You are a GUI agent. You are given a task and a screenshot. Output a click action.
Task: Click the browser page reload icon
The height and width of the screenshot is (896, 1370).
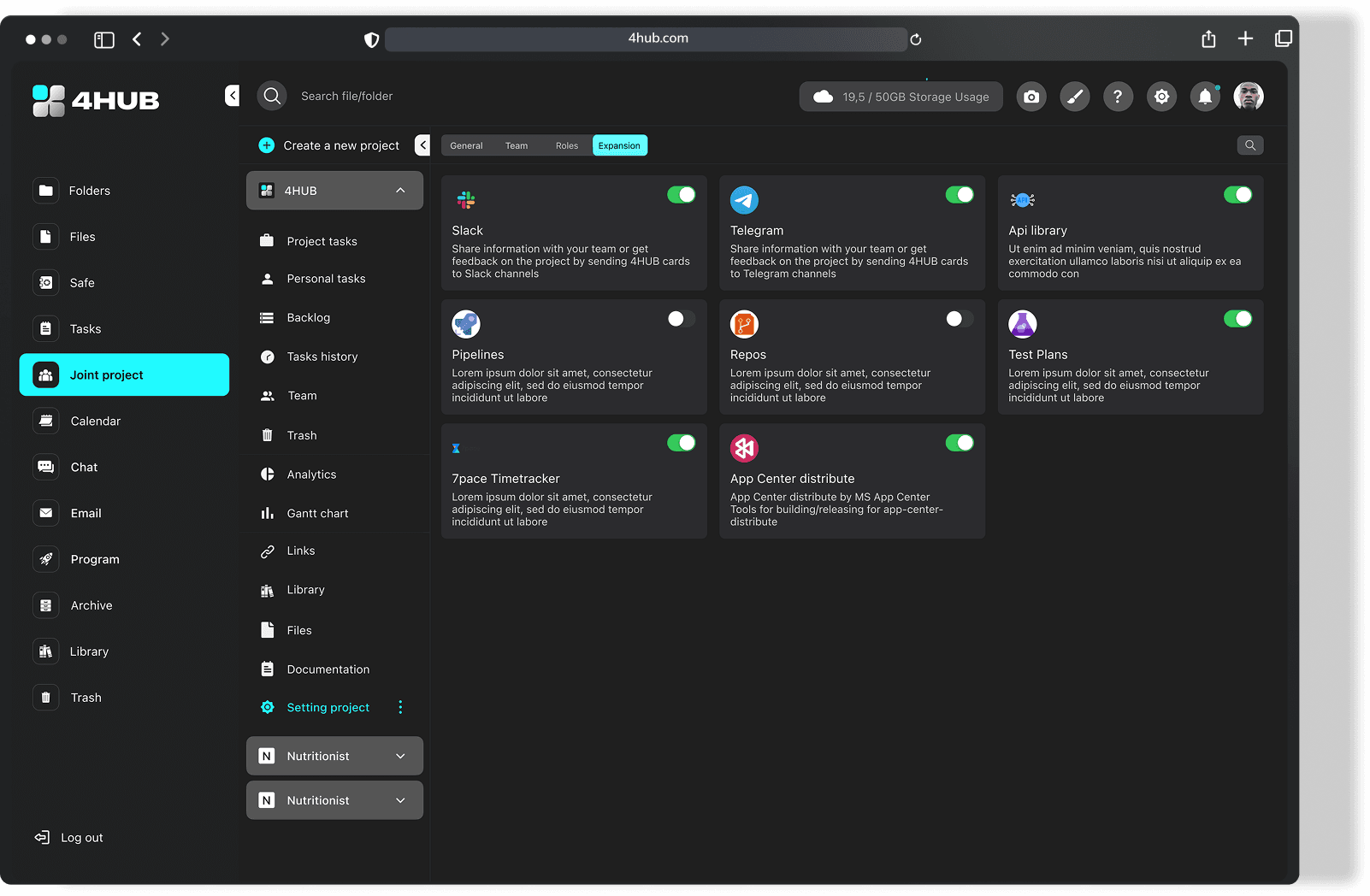coord(916,39)
